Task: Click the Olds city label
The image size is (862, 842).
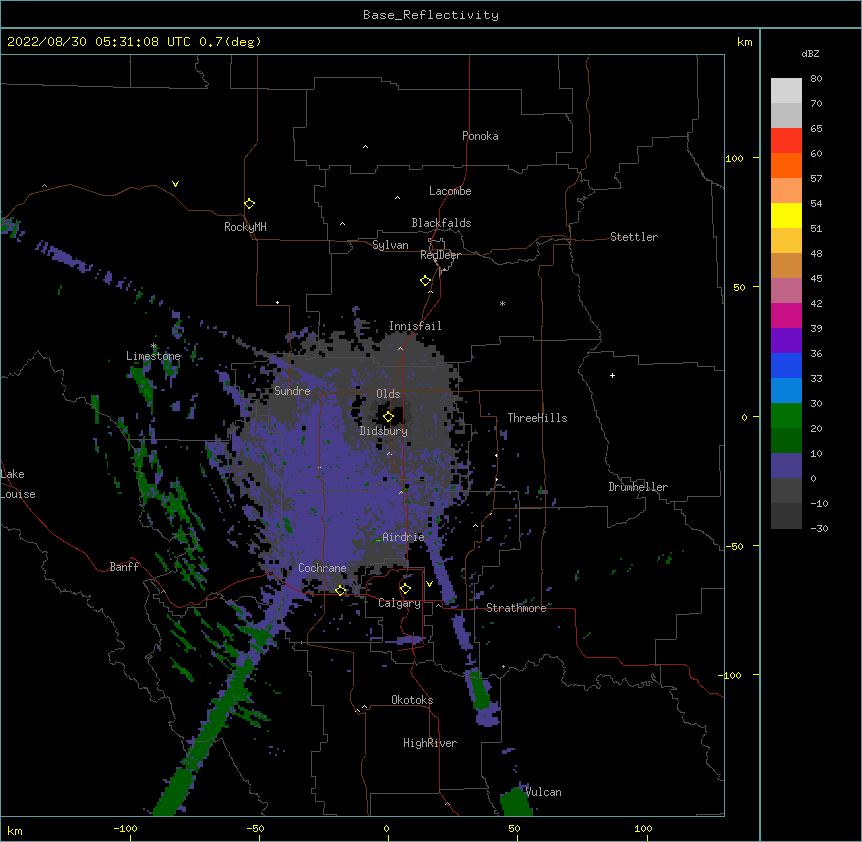Action: tap(388, 394)
